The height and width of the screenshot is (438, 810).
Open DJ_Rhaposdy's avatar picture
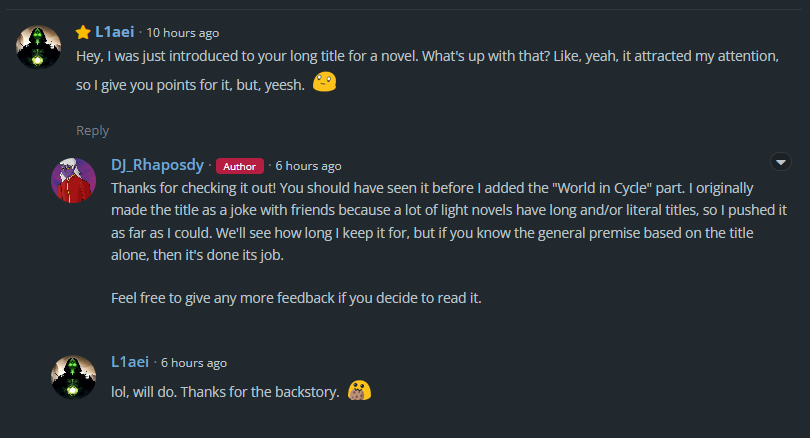point(73,179)
